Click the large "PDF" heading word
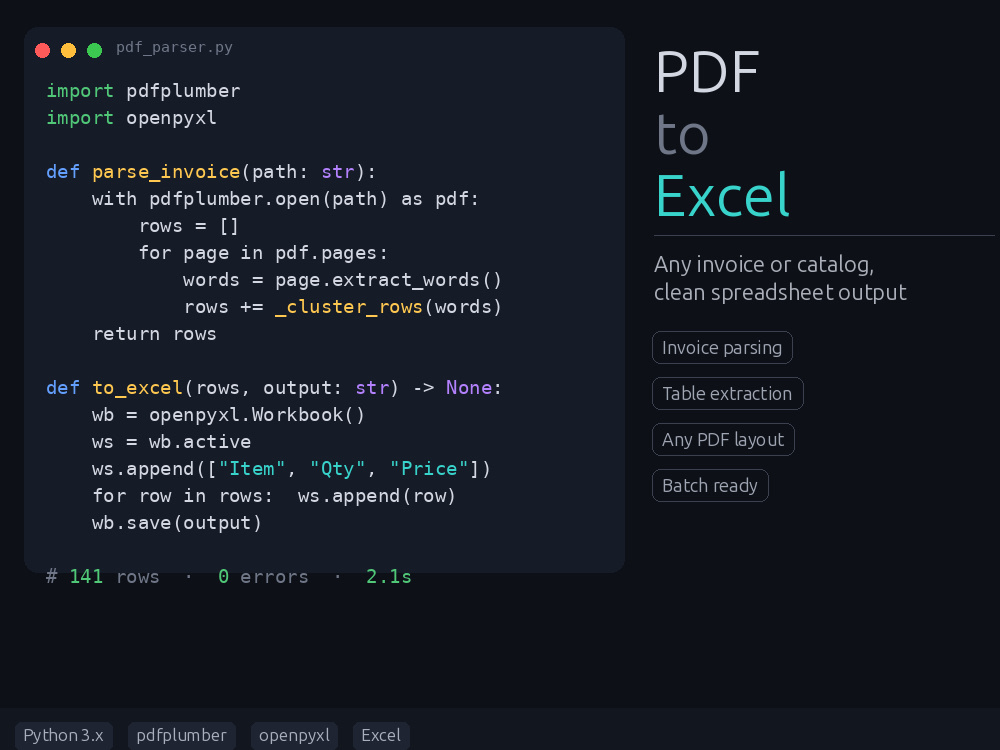 [x=707, y=73]
